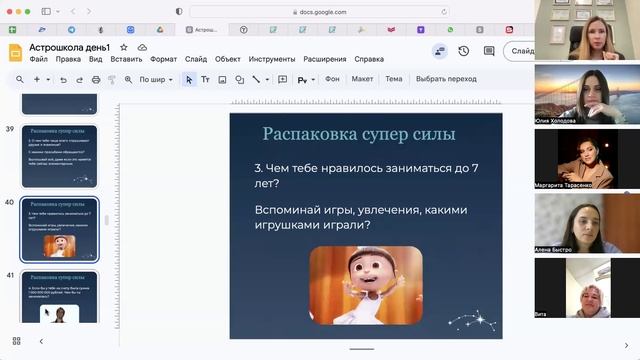Check cloud save status icon
Screen dimensions: 640x360
point(142,48)
